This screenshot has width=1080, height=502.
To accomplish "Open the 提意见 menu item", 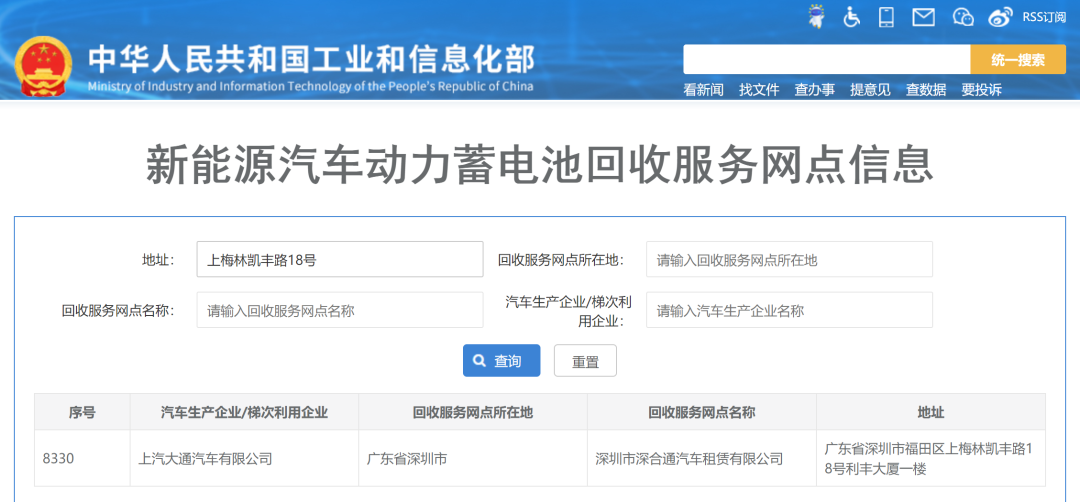I will coord(871,90).
